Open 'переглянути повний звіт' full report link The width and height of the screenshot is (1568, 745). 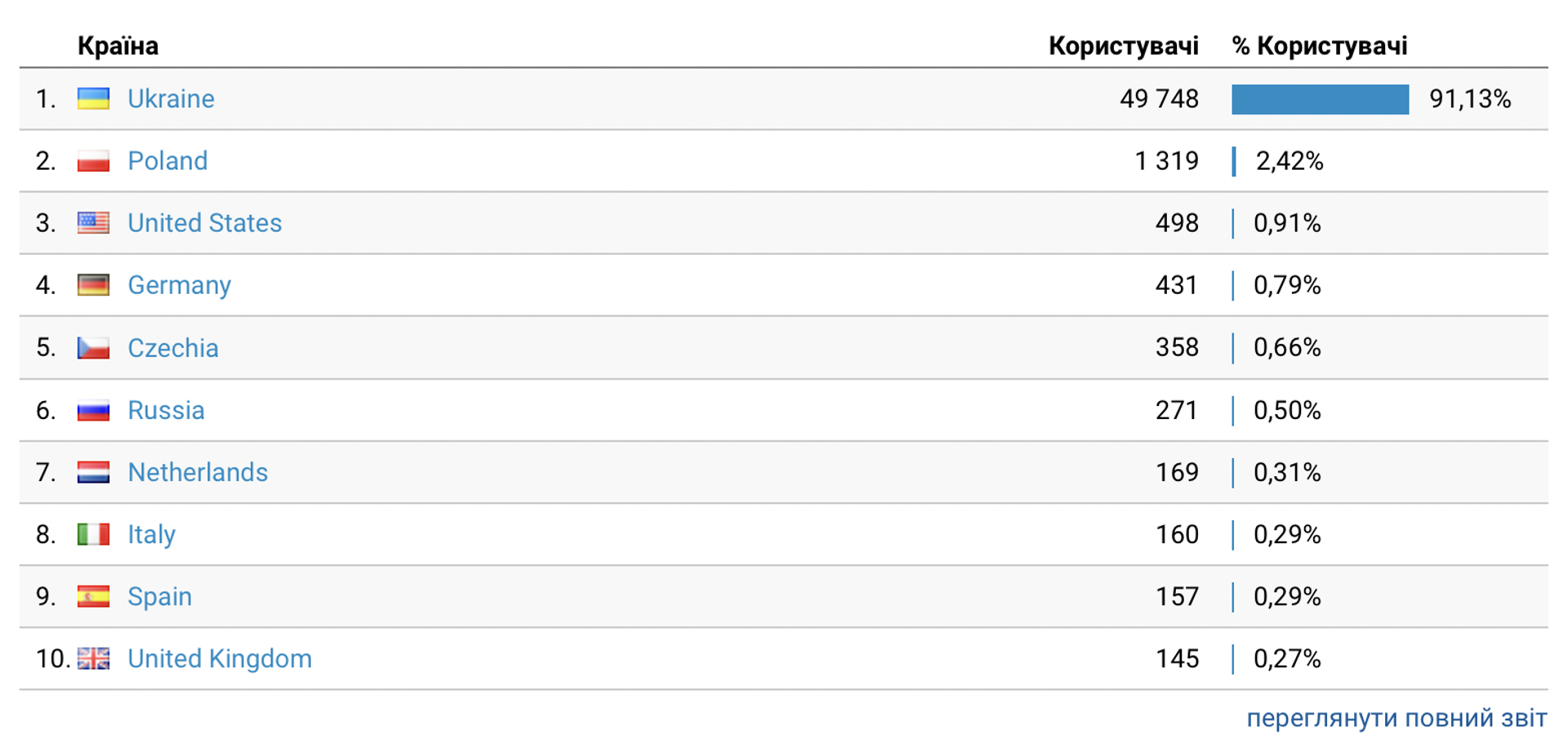(1396, 718)
